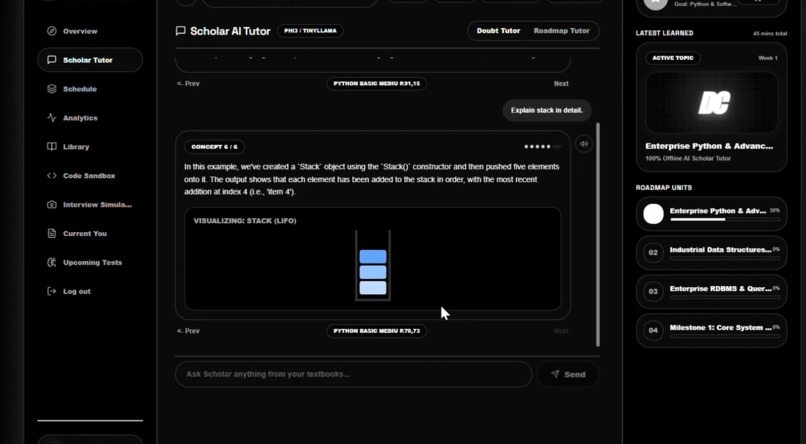
Task: Click the Log out arrow icon
Action: pyautogui.click(x=51, y=291)
